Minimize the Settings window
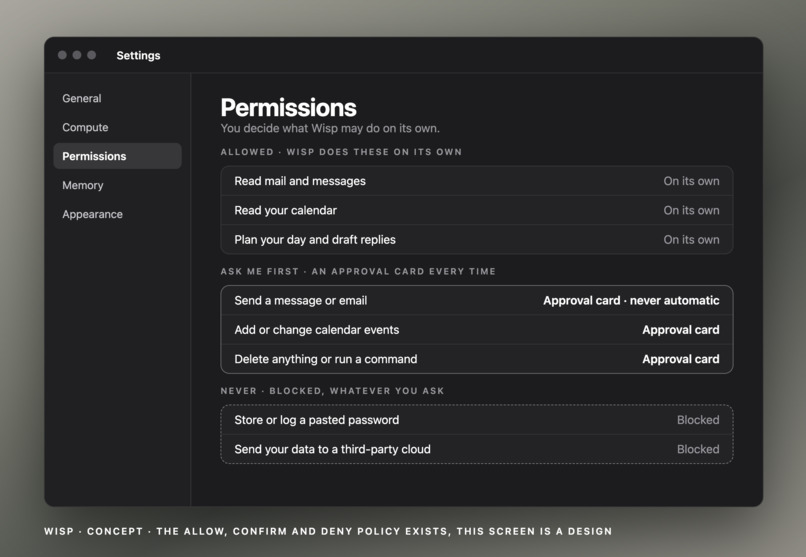Image resolution: width=806 pixels, height=557 pixels. pyautogui.click(x=77, y=55)
